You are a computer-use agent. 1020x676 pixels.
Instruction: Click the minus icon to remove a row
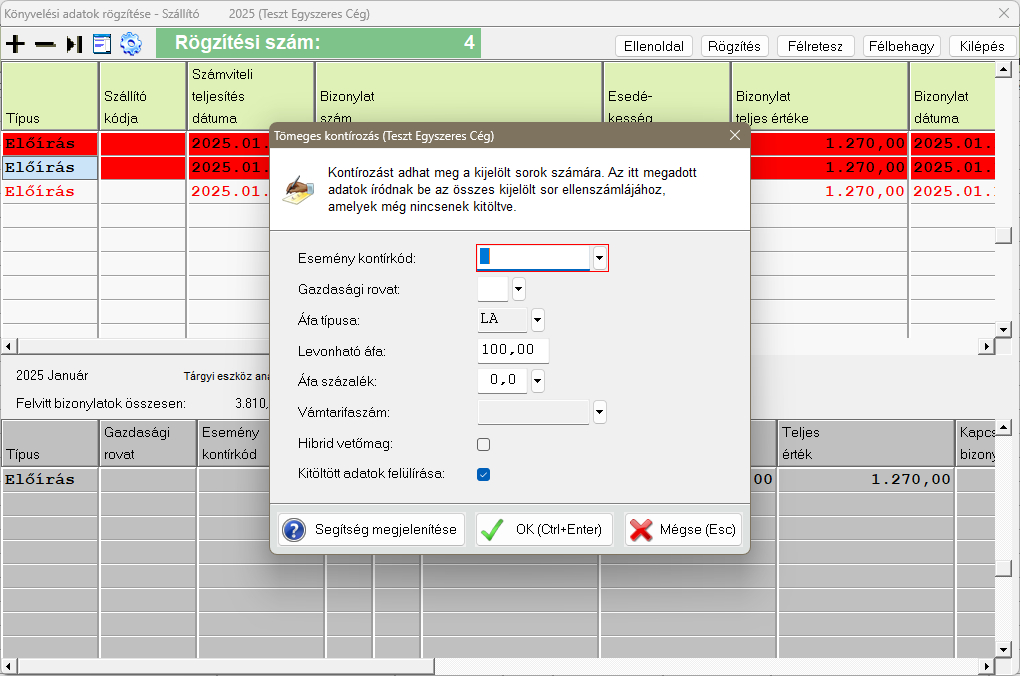(45, 44)
